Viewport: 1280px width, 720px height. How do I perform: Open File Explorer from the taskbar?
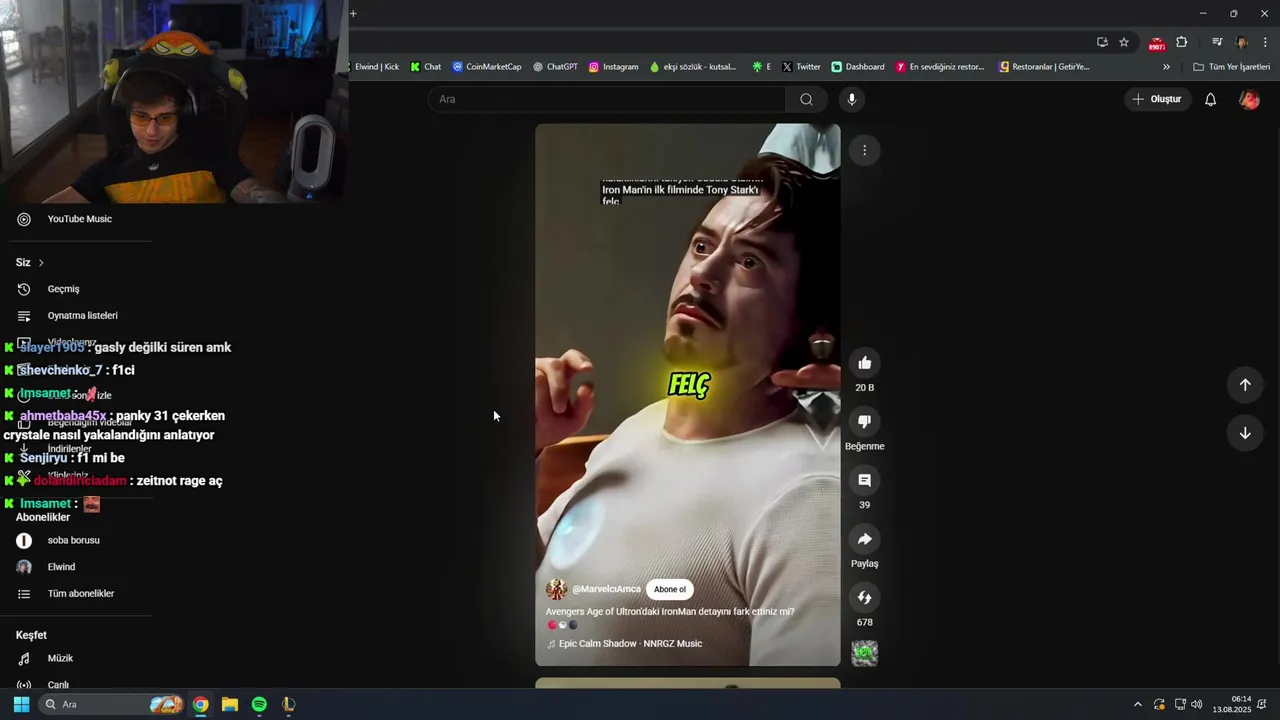pyautogui.click(x=230, y=704)
